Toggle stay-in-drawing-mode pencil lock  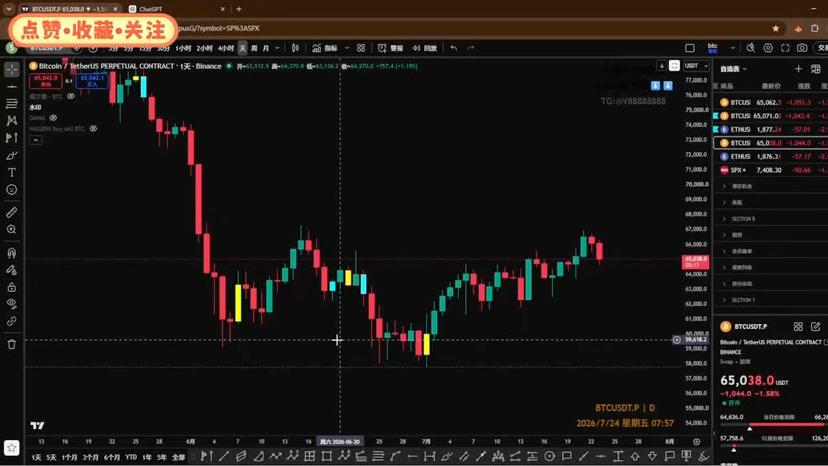click(x=12, y=270)
